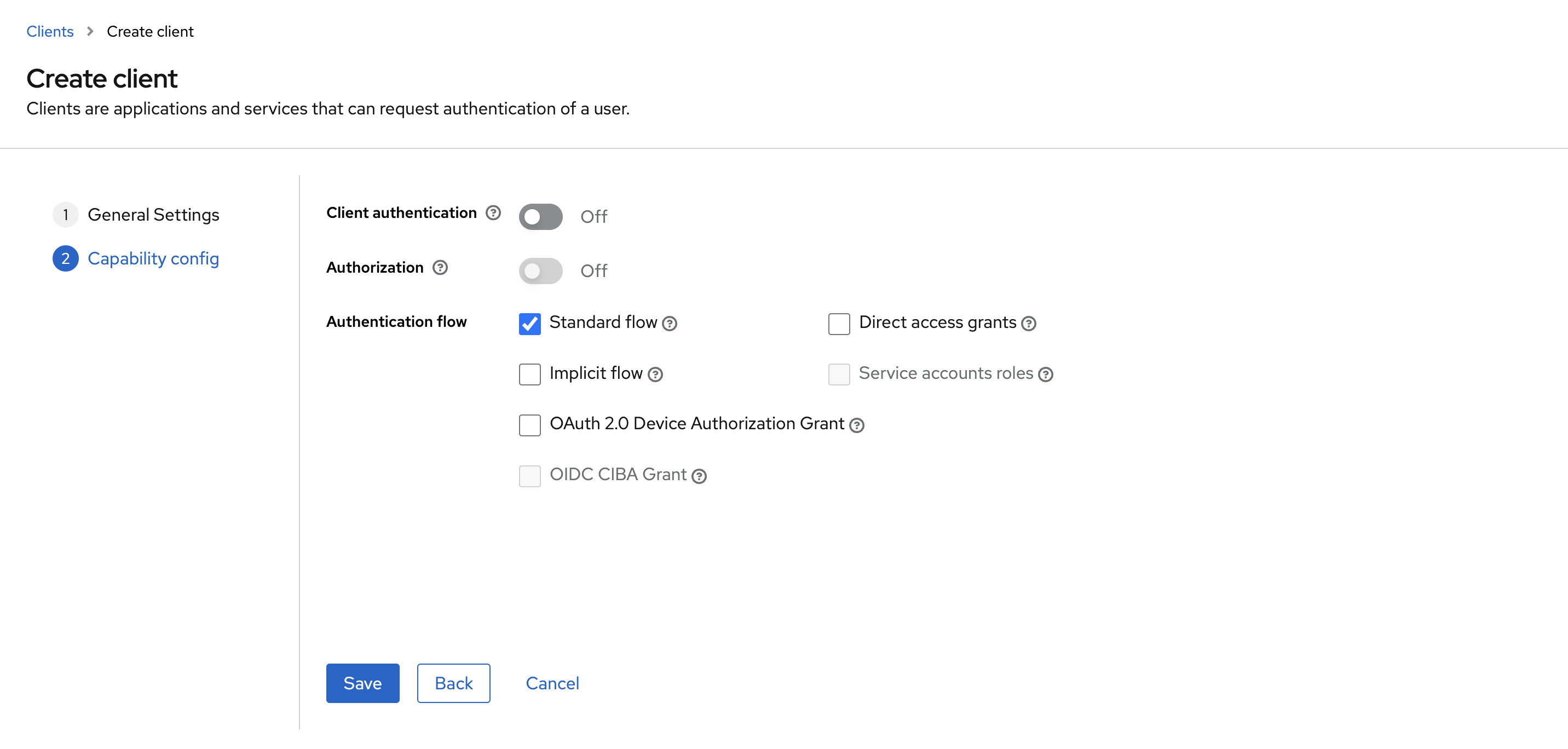View help for Direct access grants

click(1029, 324)
